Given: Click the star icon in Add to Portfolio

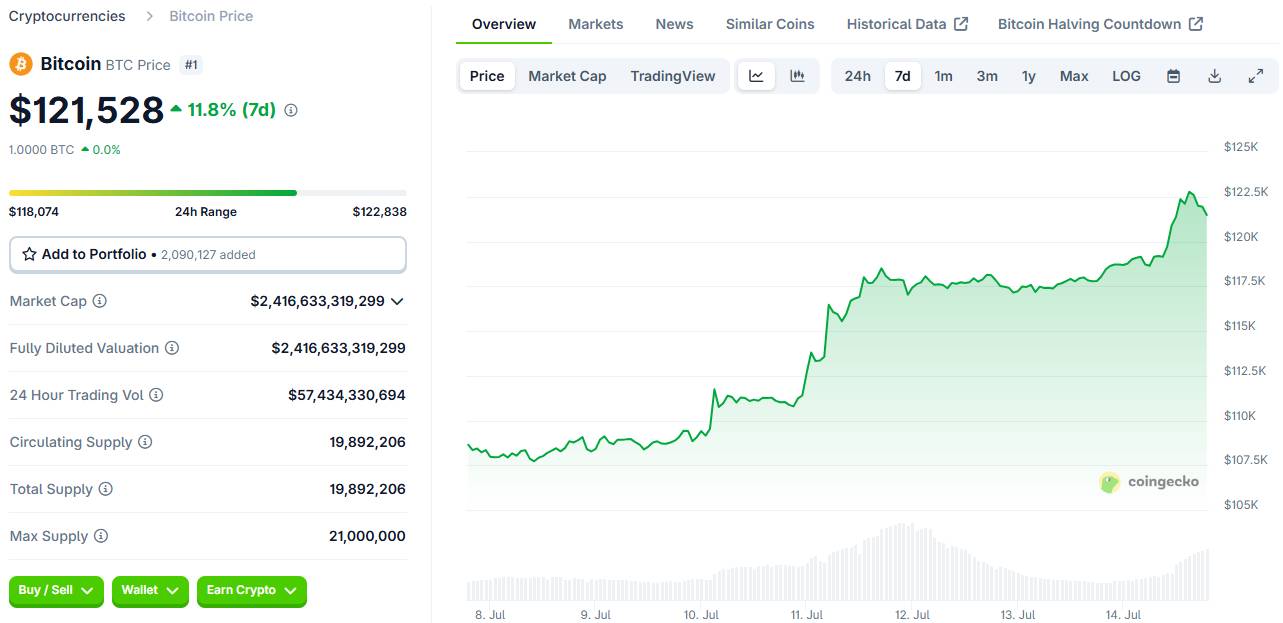Looking at the screenshot, I should 30,254.
